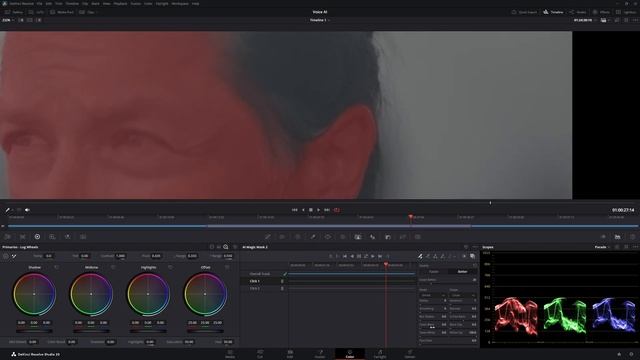Screen dimensions: 640x360
Task: Open the Sizing palette
Action: tap(403, 237)
